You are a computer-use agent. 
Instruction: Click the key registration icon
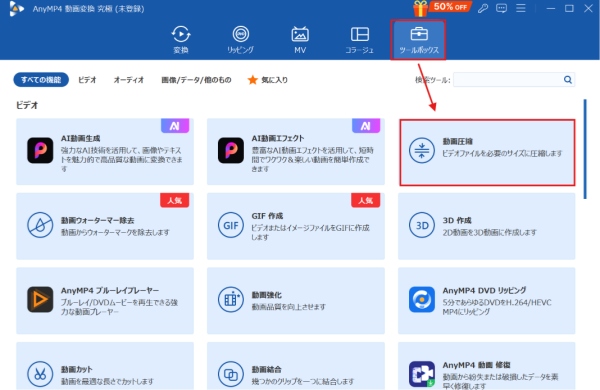click(x=483, y=8)
